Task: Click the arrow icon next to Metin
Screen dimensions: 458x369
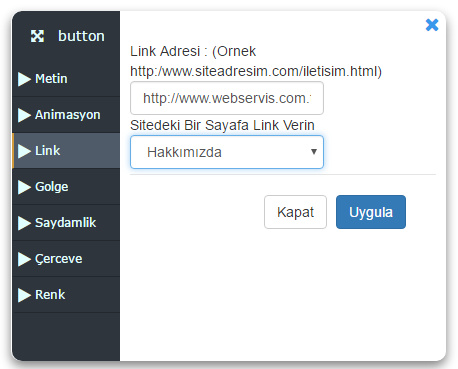Action: pyautogui.click(x=24, y=79)
